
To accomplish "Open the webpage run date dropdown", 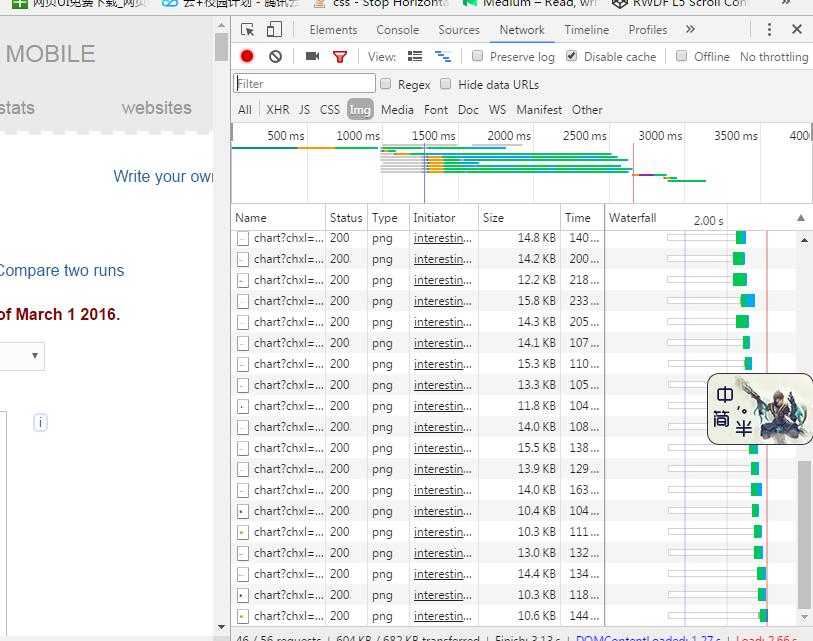I will [22, 356].
